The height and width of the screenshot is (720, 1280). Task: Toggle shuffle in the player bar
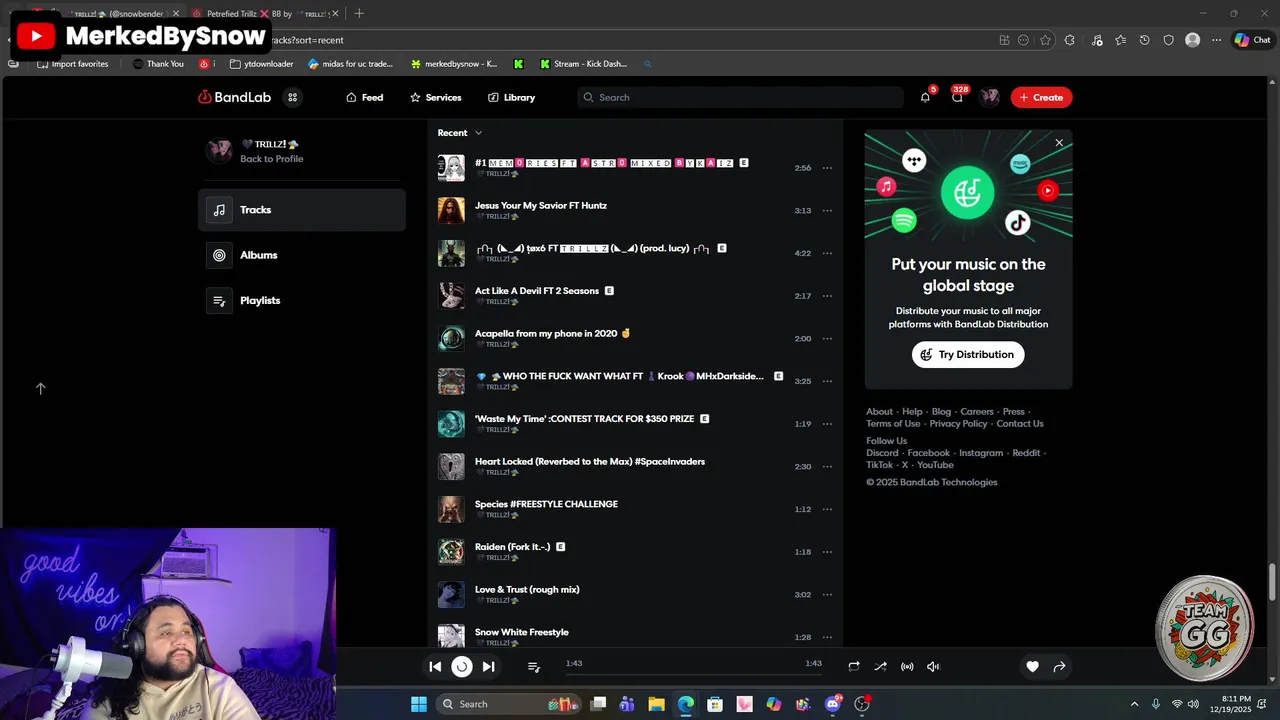880,666
